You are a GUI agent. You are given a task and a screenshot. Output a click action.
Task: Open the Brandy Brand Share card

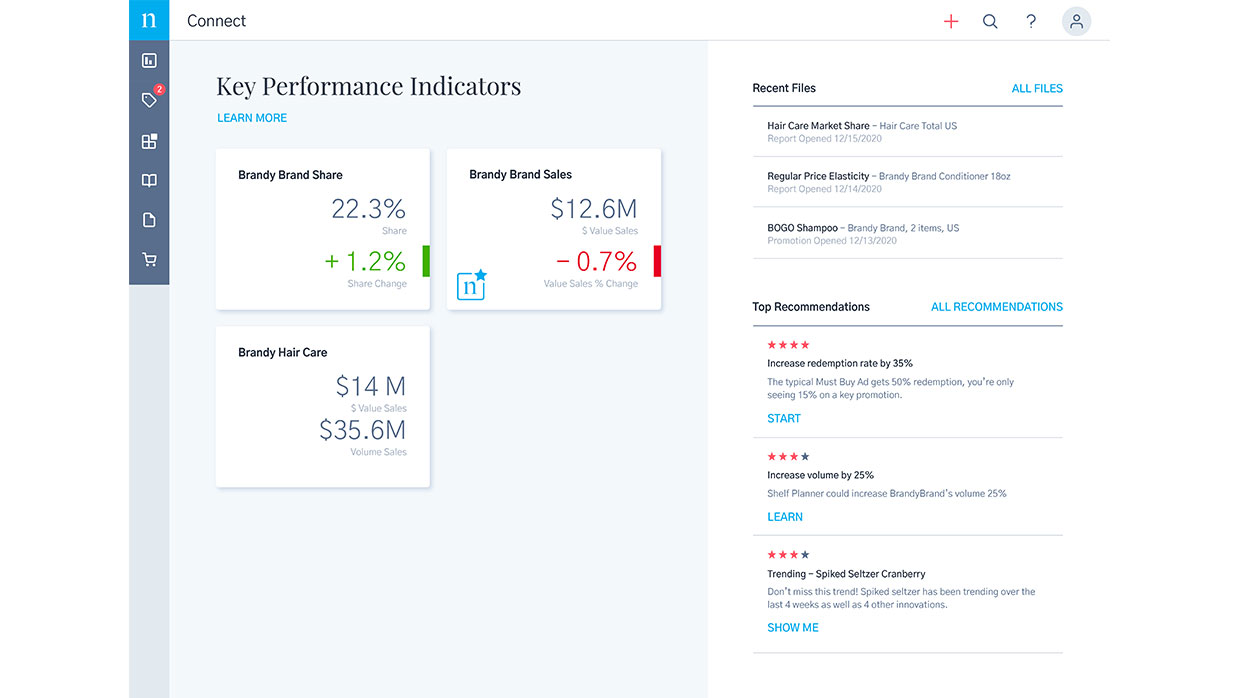323,229
